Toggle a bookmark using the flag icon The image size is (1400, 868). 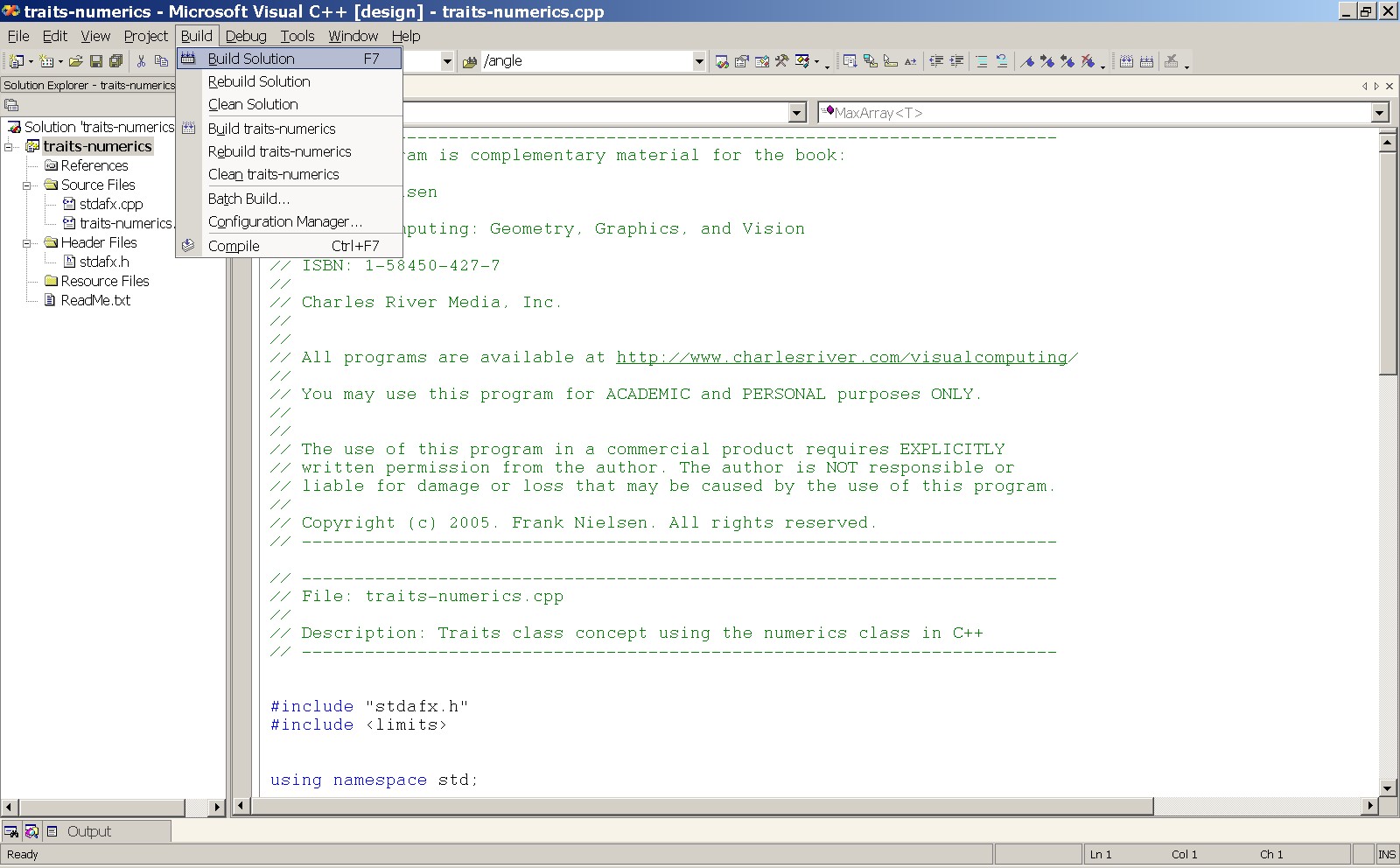point(1028,61)
